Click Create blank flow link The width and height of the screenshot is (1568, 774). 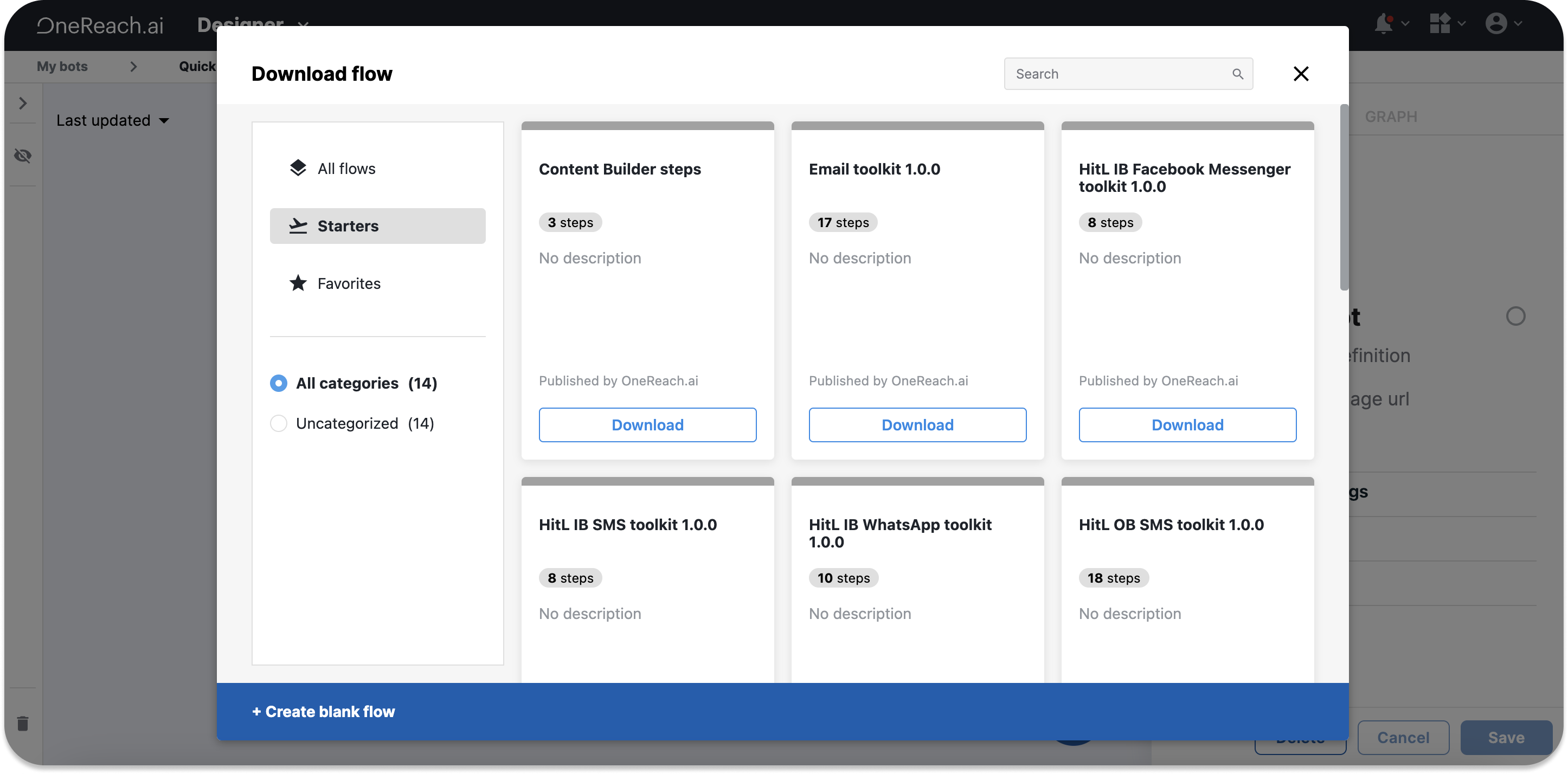[323, 711]
